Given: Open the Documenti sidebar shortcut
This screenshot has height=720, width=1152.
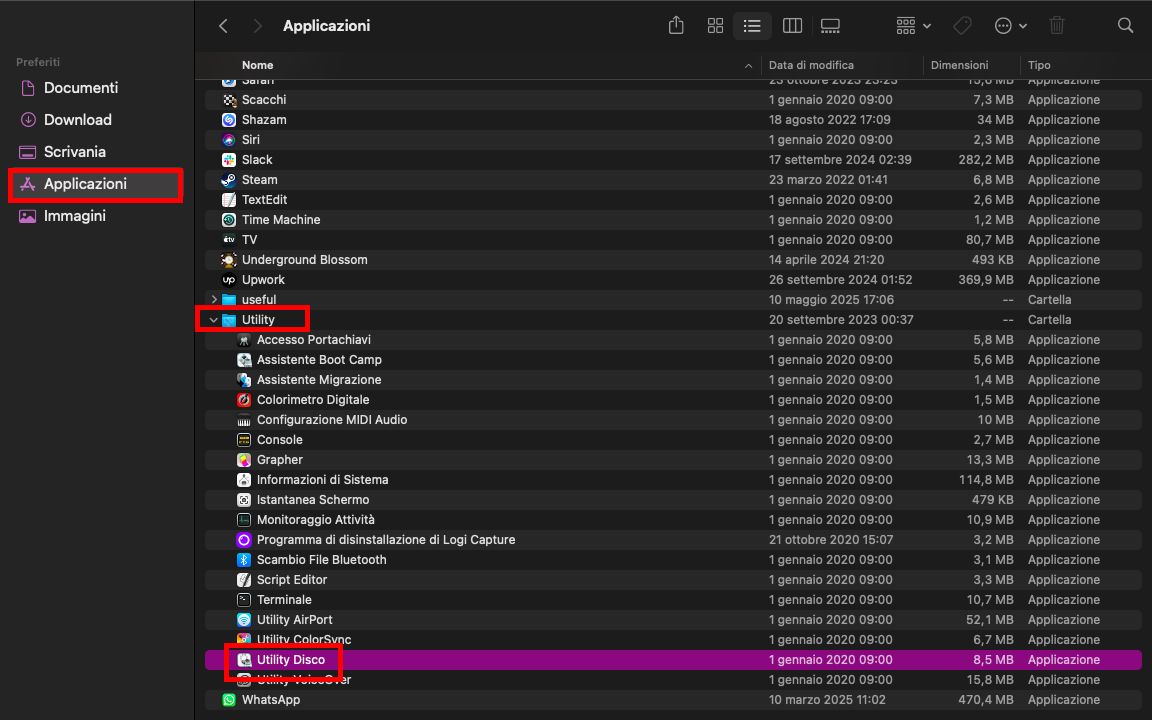Looking at the screenshot, I should coord(82,88).
